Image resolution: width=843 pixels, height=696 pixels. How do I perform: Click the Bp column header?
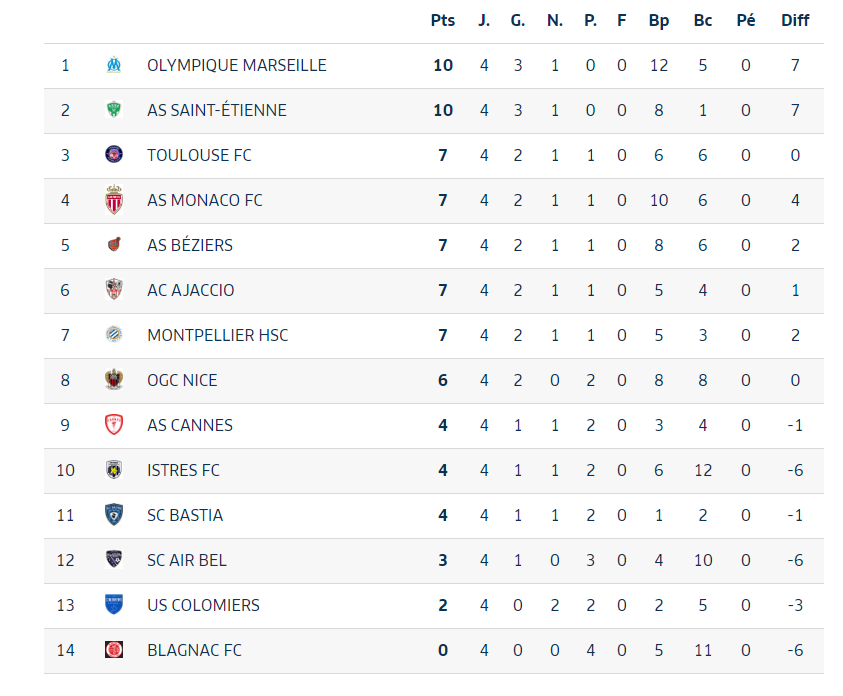(x=658, y=20)
